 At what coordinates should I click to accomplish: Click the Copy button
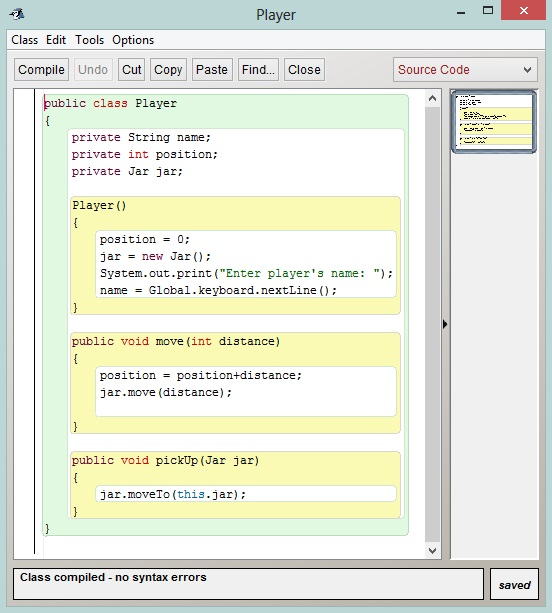point(168,70)
